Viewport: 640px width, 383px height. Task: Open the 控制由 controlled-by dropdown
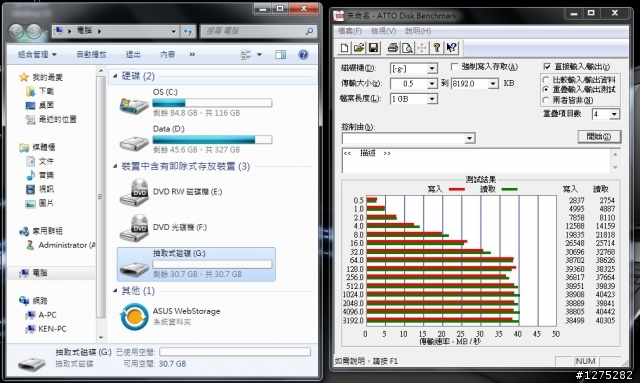tap(469, 138)
